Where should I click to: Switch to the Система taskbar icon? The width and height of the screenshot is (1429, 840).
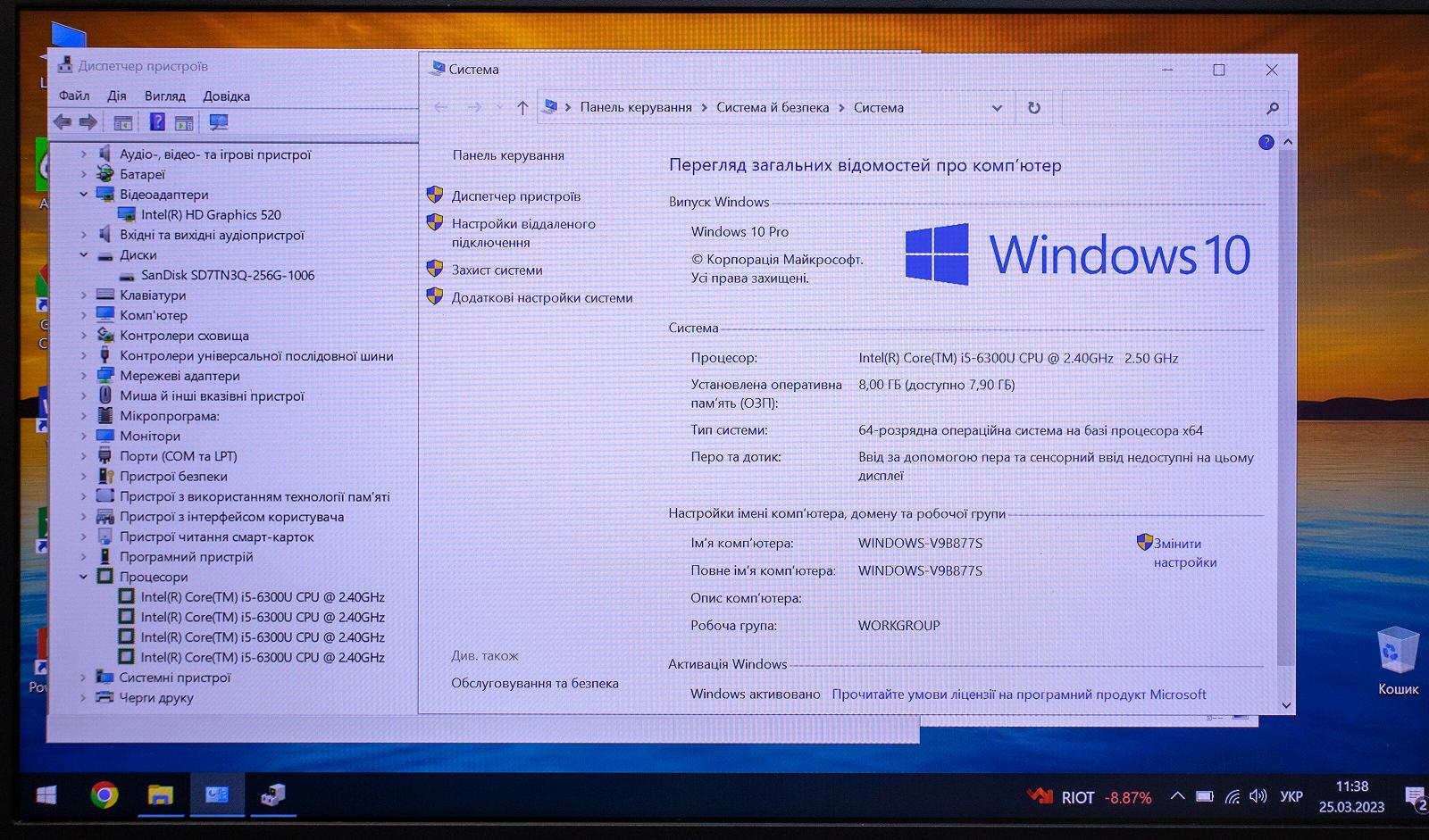pyautogui.click(x=217, y=794)
